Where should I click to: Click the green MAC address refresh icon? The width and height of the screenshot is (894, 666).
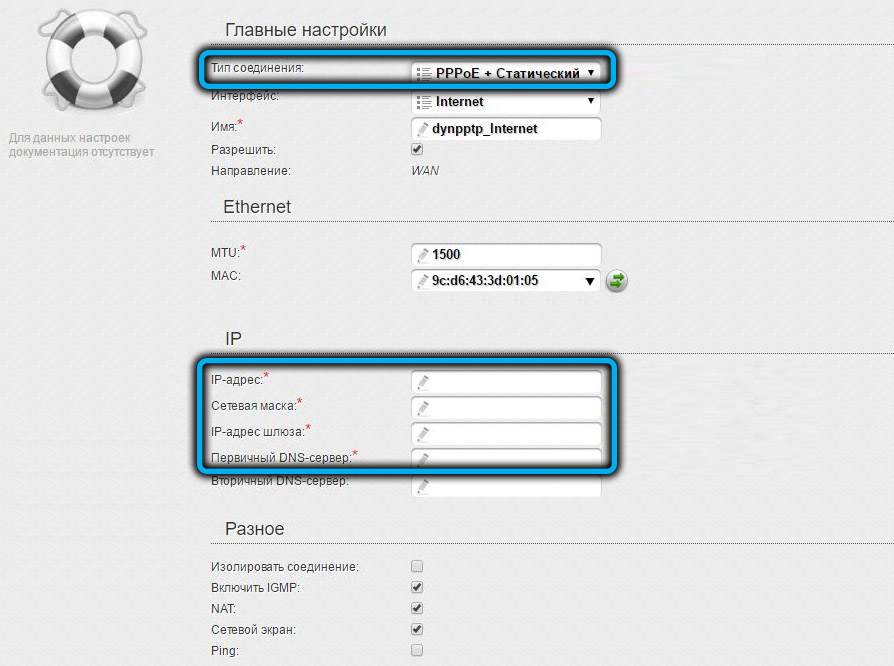point(618,281)
